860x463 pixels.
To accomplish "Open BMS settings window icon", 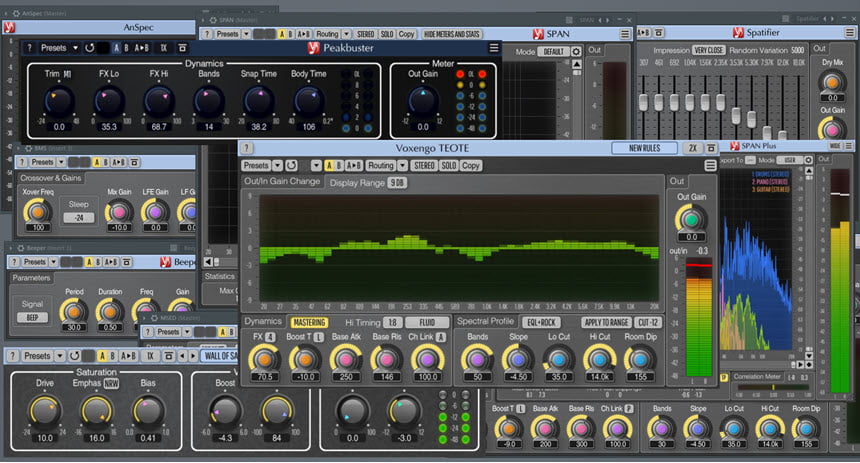I will click(134, 162).
